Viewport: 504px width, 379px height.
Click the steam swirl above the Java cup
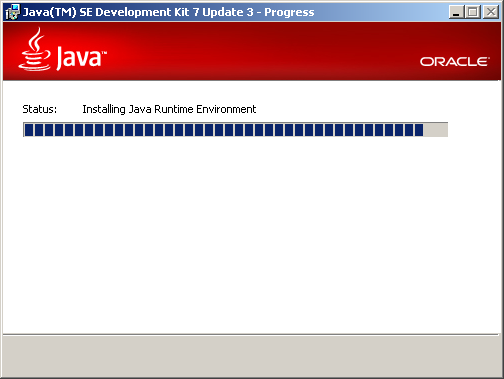pos(36,38)
